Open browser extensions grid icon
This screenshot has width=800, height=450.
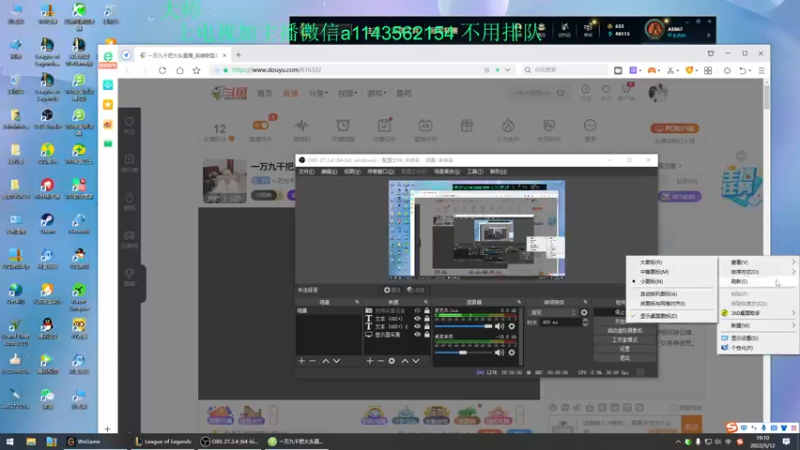[x=708, y=70]
